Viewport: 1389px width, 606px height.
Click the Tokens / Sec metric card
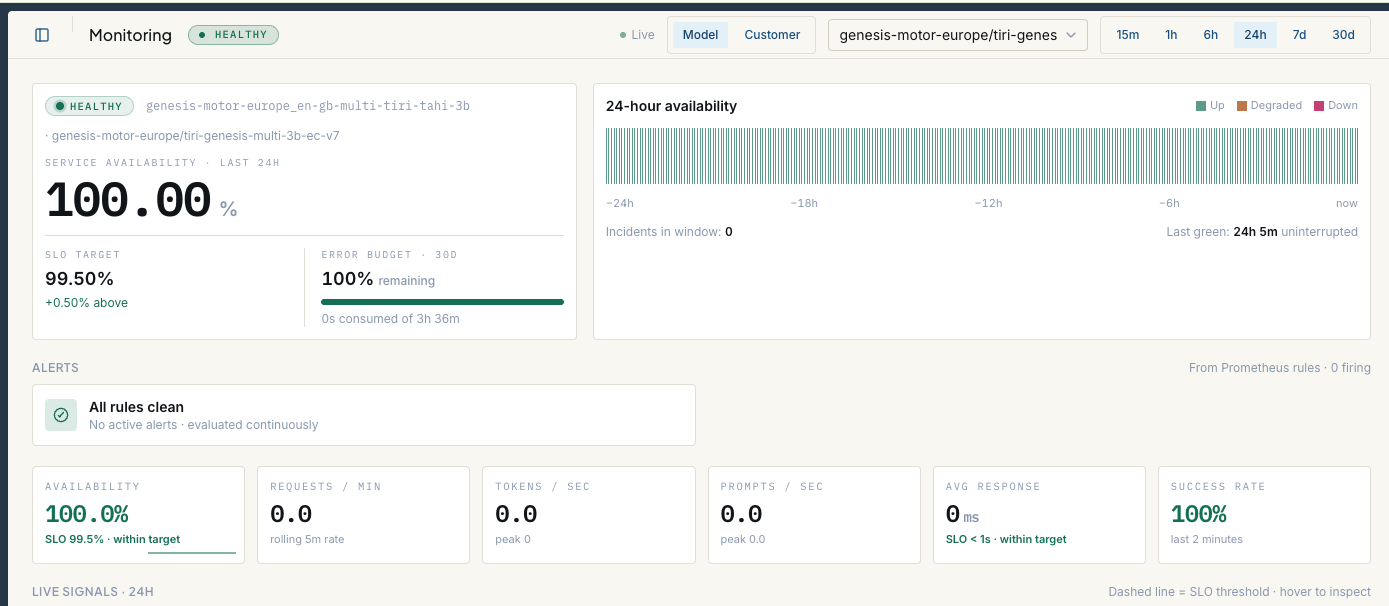[x=589, y=515]
